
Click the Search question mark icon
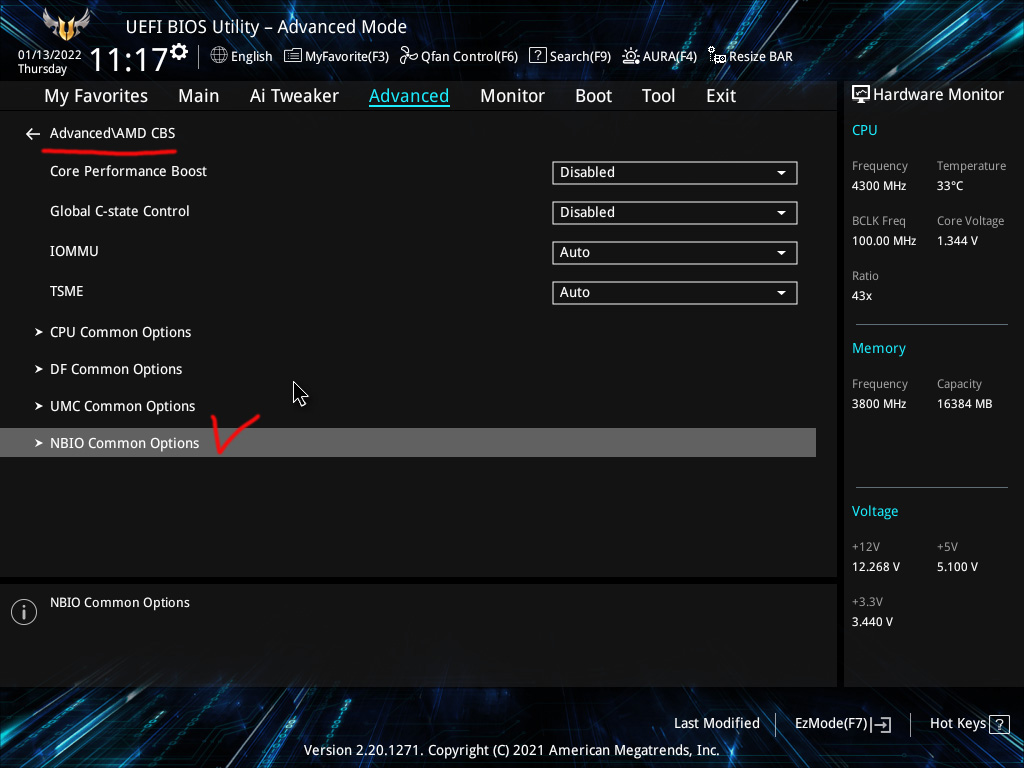click(x=537, y=56)
